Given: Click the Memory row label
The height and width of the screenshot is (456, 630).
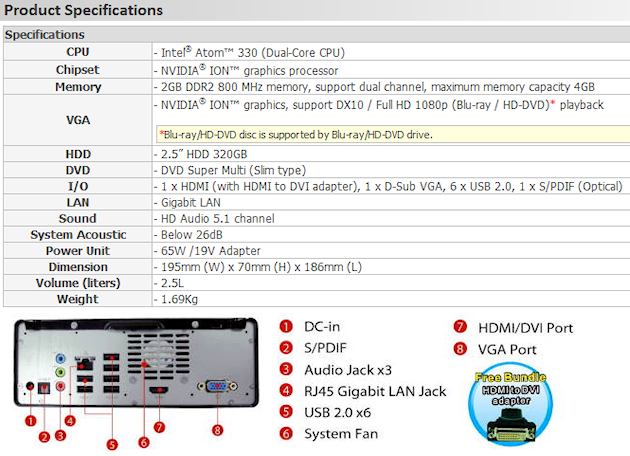Looking at the screenshot, I should point(78,87).
